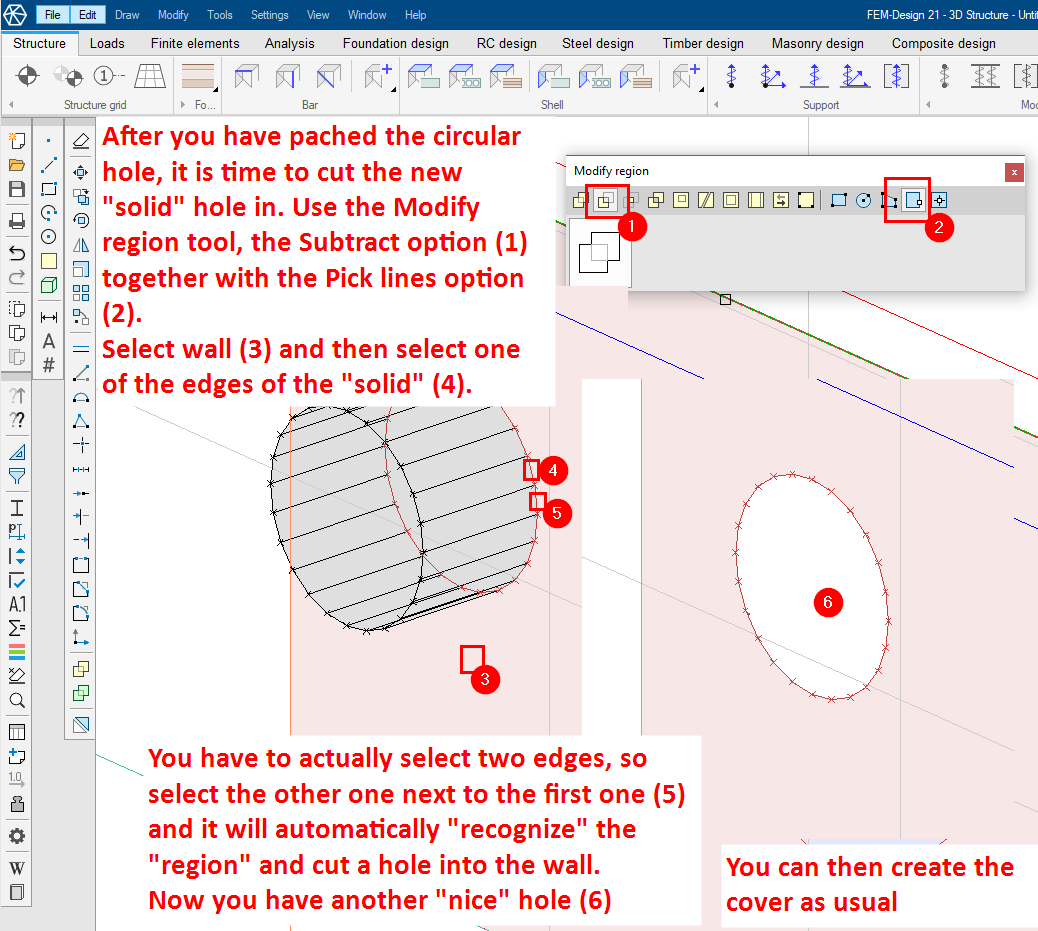Open the View menu
This screenshot has height=931, width=1038.
point(318,15)
